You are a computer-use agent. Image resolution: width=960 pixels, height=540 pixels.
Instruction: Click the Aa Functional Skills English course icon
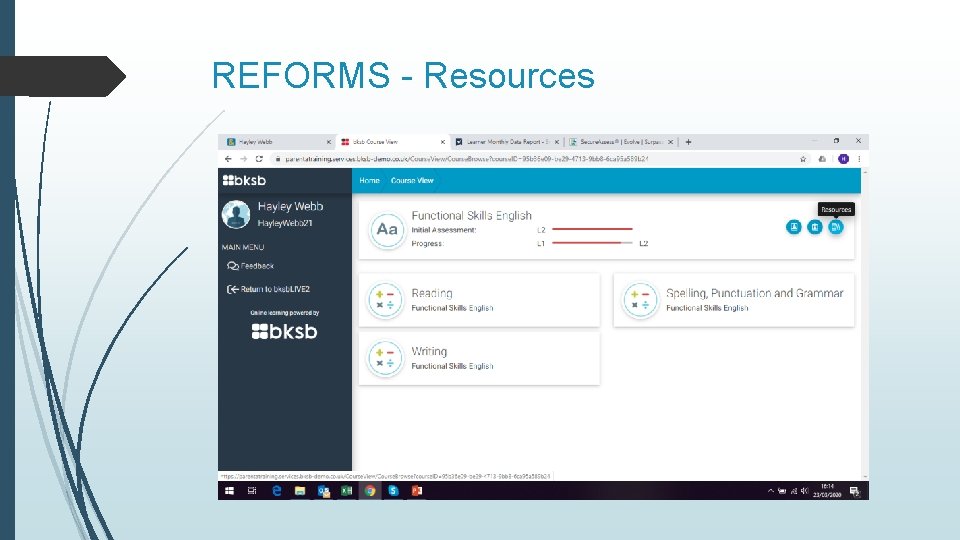[x=387, y=230]
